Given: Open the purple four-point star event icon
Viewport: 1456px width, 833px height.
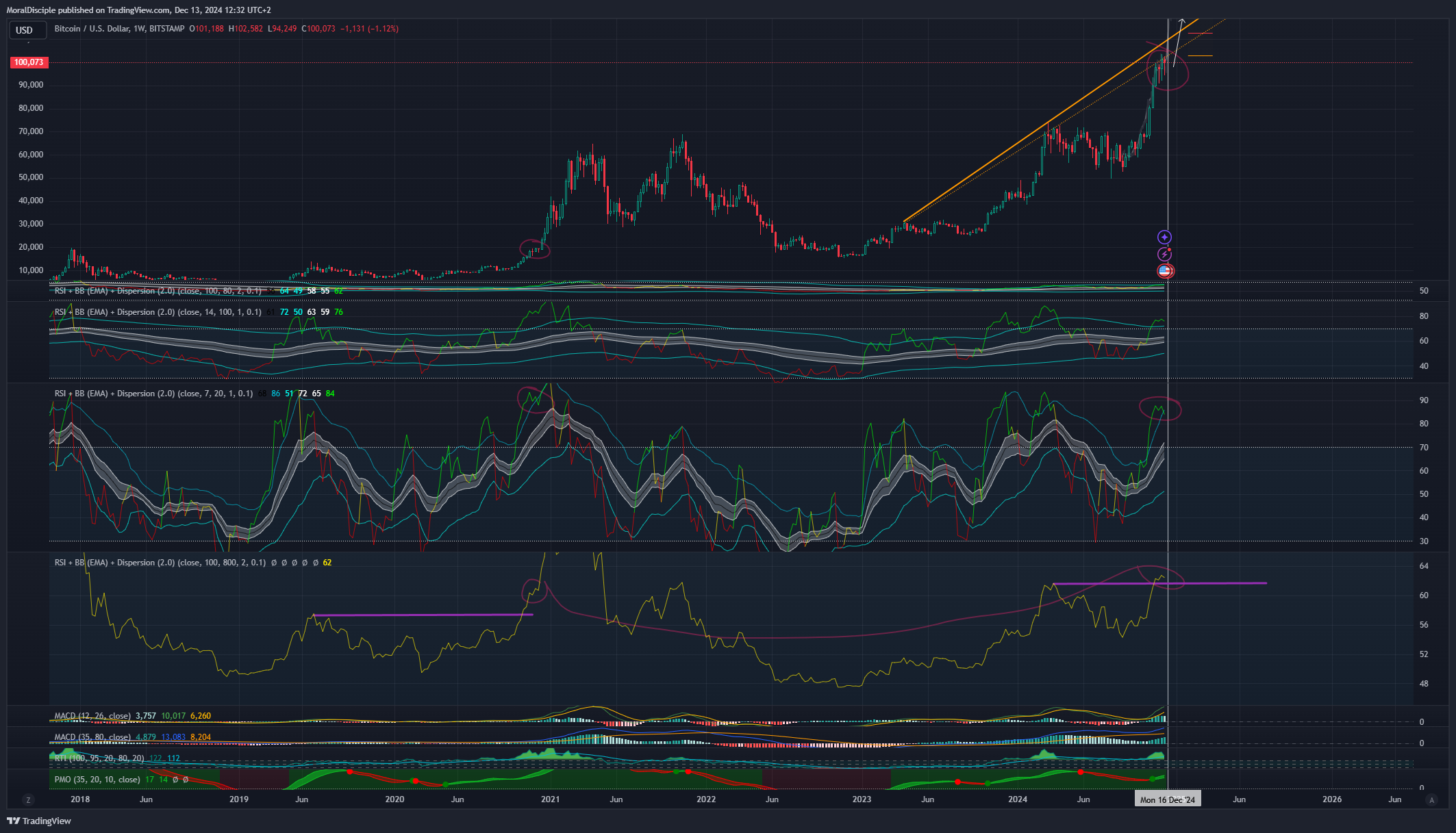Looking at the screenshot, I should click(x=1164, y=238).
